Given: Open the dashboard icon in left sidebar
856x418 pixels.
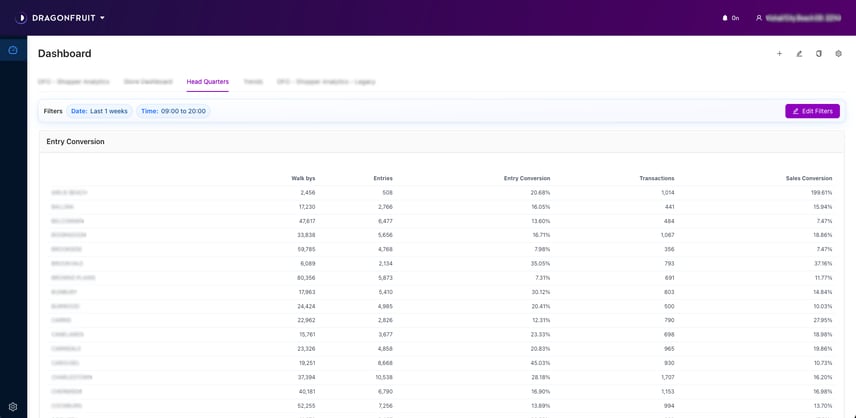Looking at the screenshot, I should coord(13,50).
